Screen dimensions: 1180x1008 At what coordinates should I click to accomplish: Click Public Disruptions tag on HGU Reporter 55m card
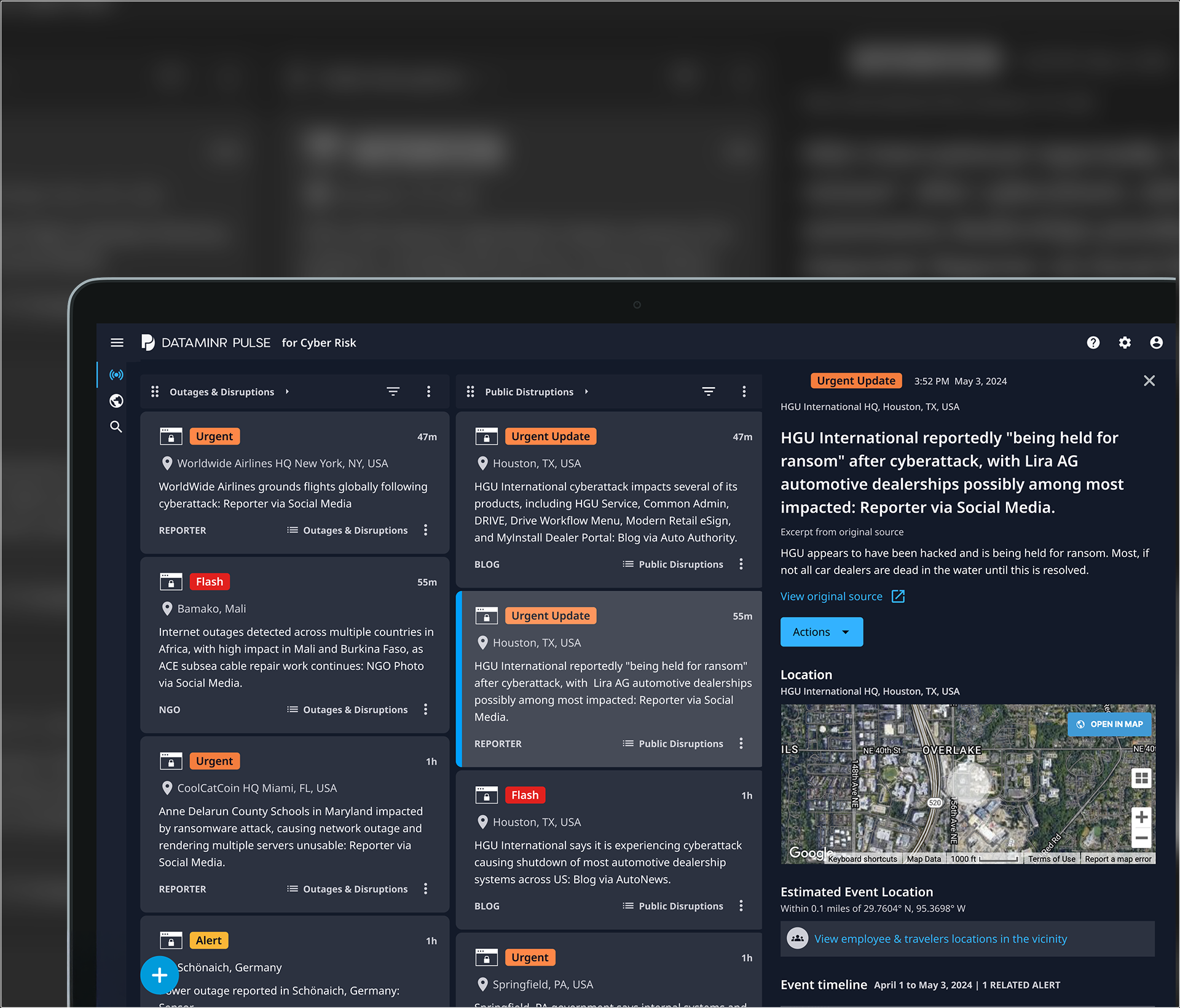click(x=673, y=744)
